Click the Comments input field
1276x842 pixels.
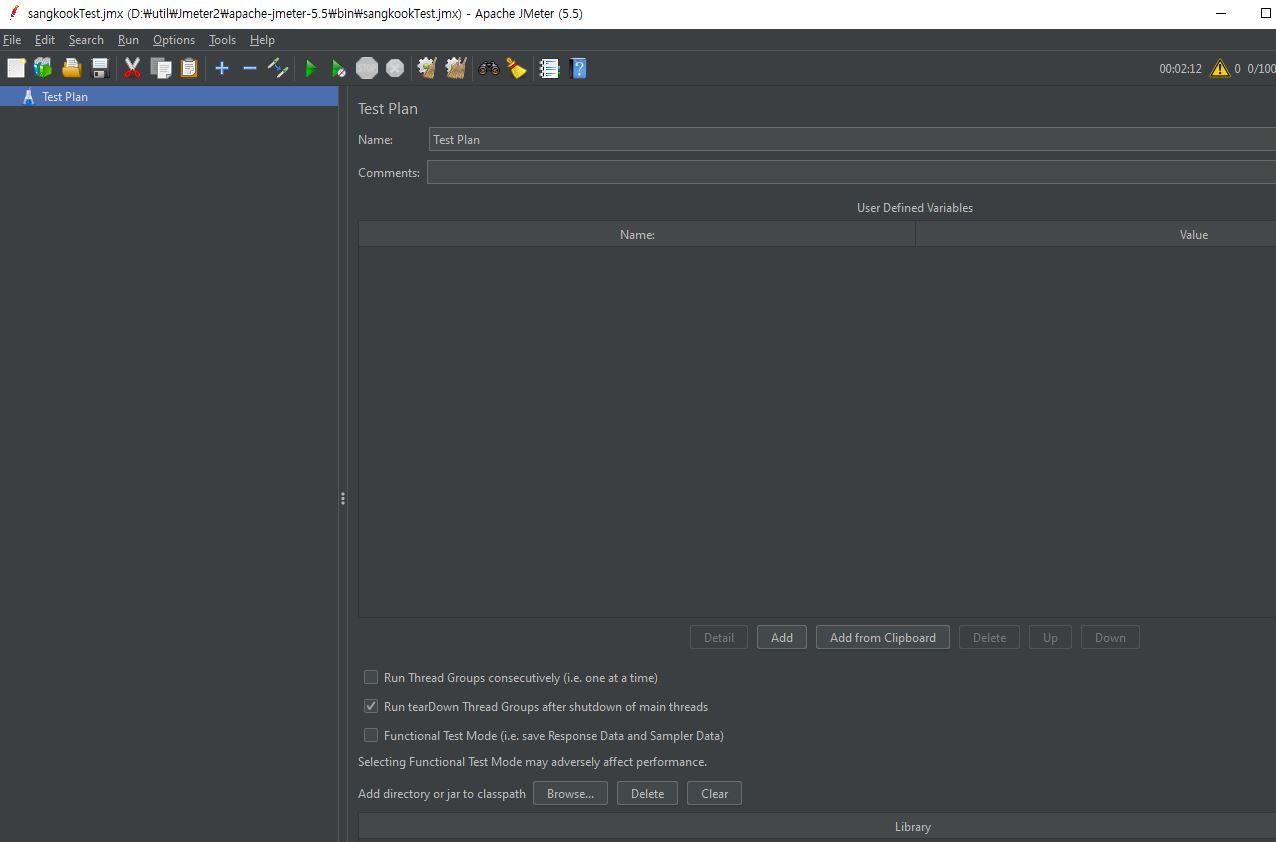[x=850, y=173]
